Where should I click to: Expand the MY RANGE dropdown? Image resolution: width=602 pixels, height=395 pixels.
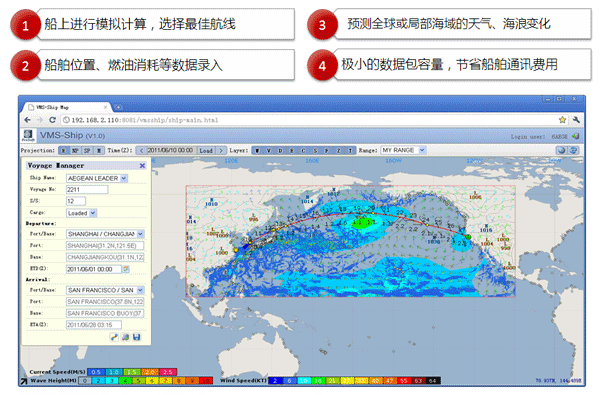tap(422, 150)
